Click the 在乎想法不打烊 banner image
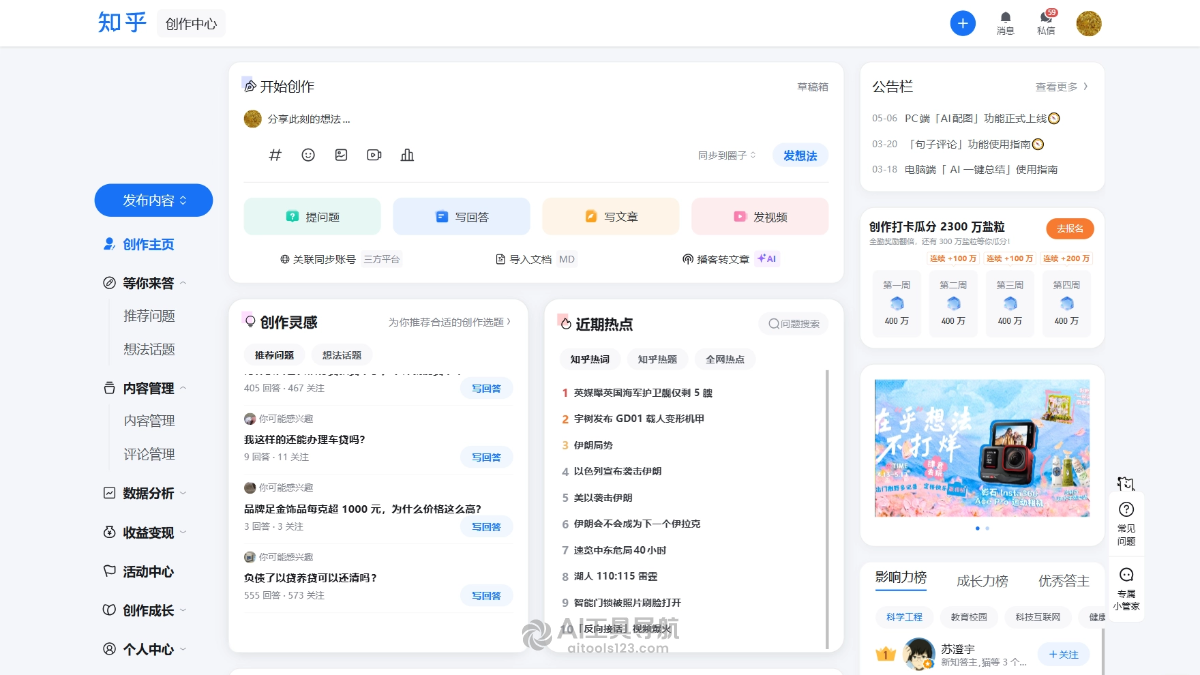Image resolution: width=1200 pixels, height=675 pixels. [982, 448]
